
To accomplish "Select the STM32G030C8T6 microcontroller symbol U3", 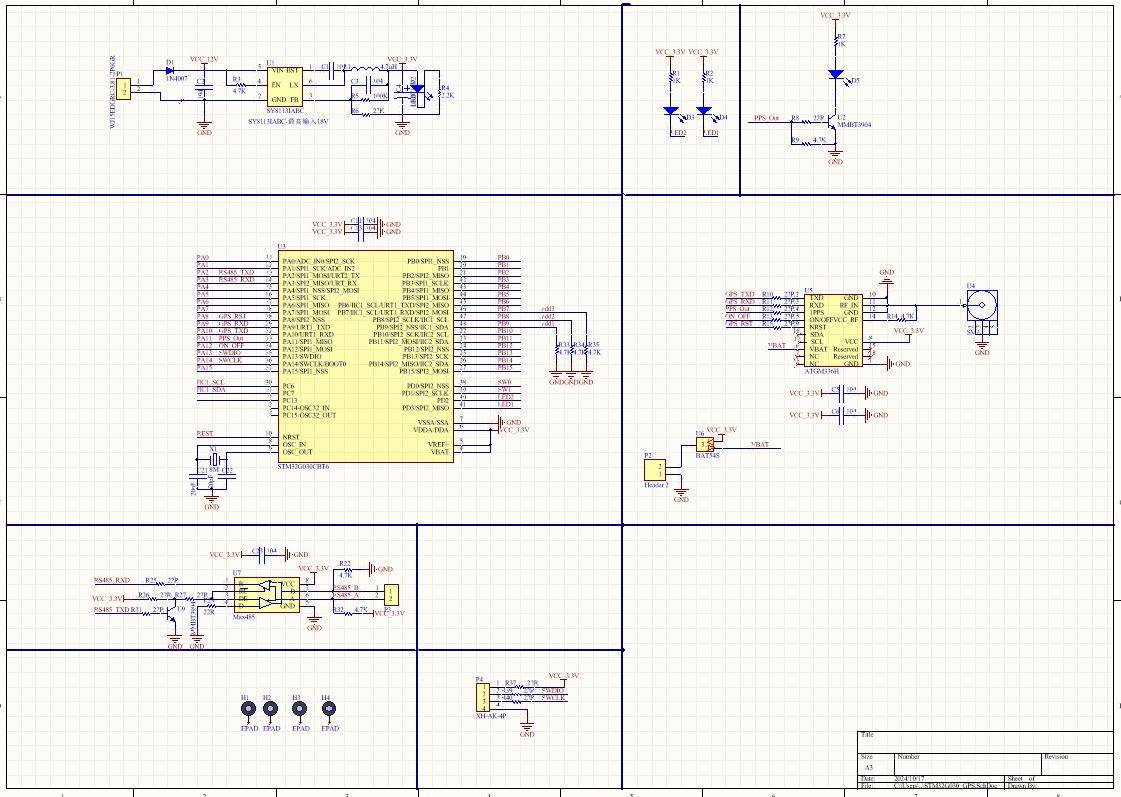I will click(365, 356).
